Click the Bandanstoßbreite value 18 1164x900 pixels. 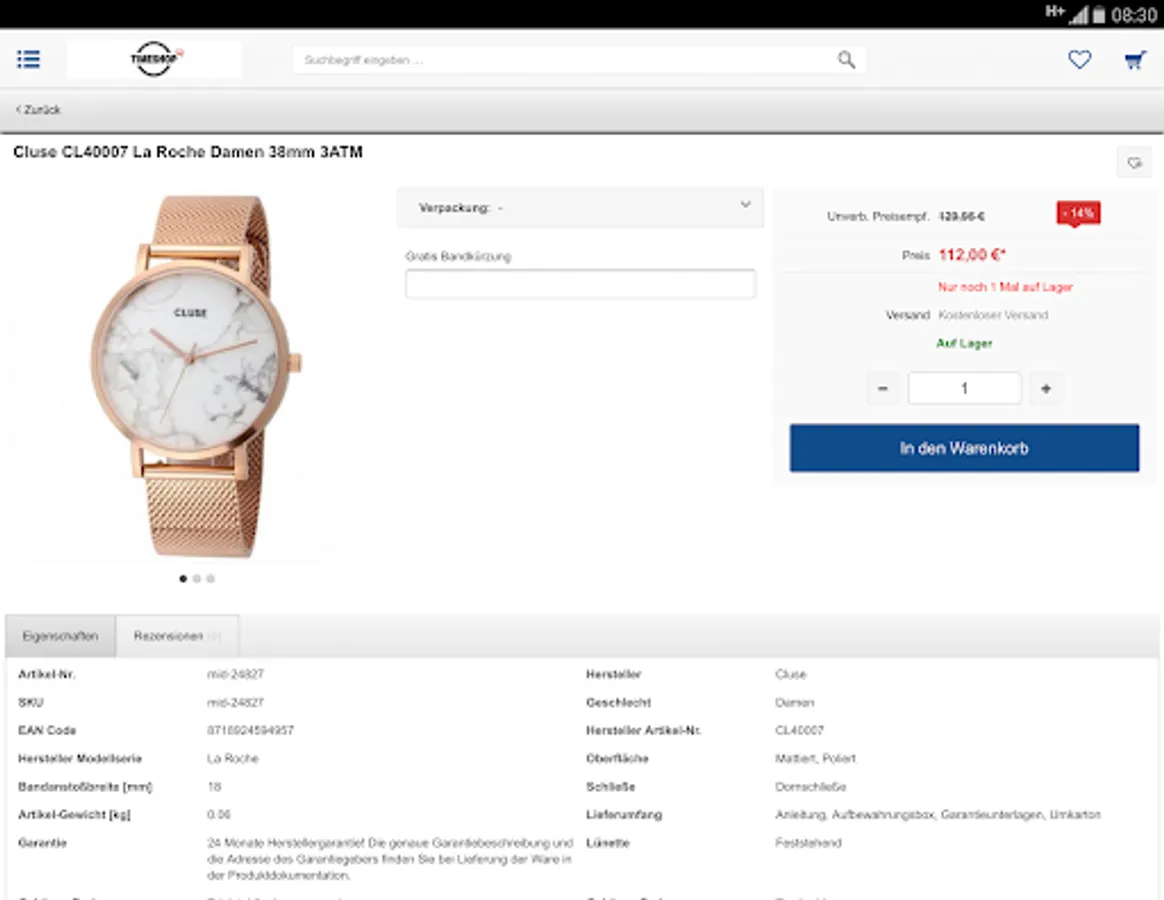tap(215, 786)
